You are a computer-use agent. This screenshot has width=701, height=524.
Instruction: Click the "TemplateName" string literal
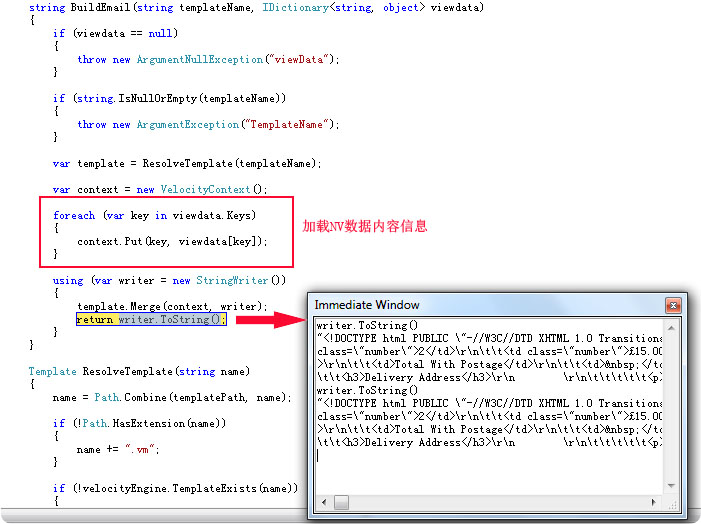(287, 124)
